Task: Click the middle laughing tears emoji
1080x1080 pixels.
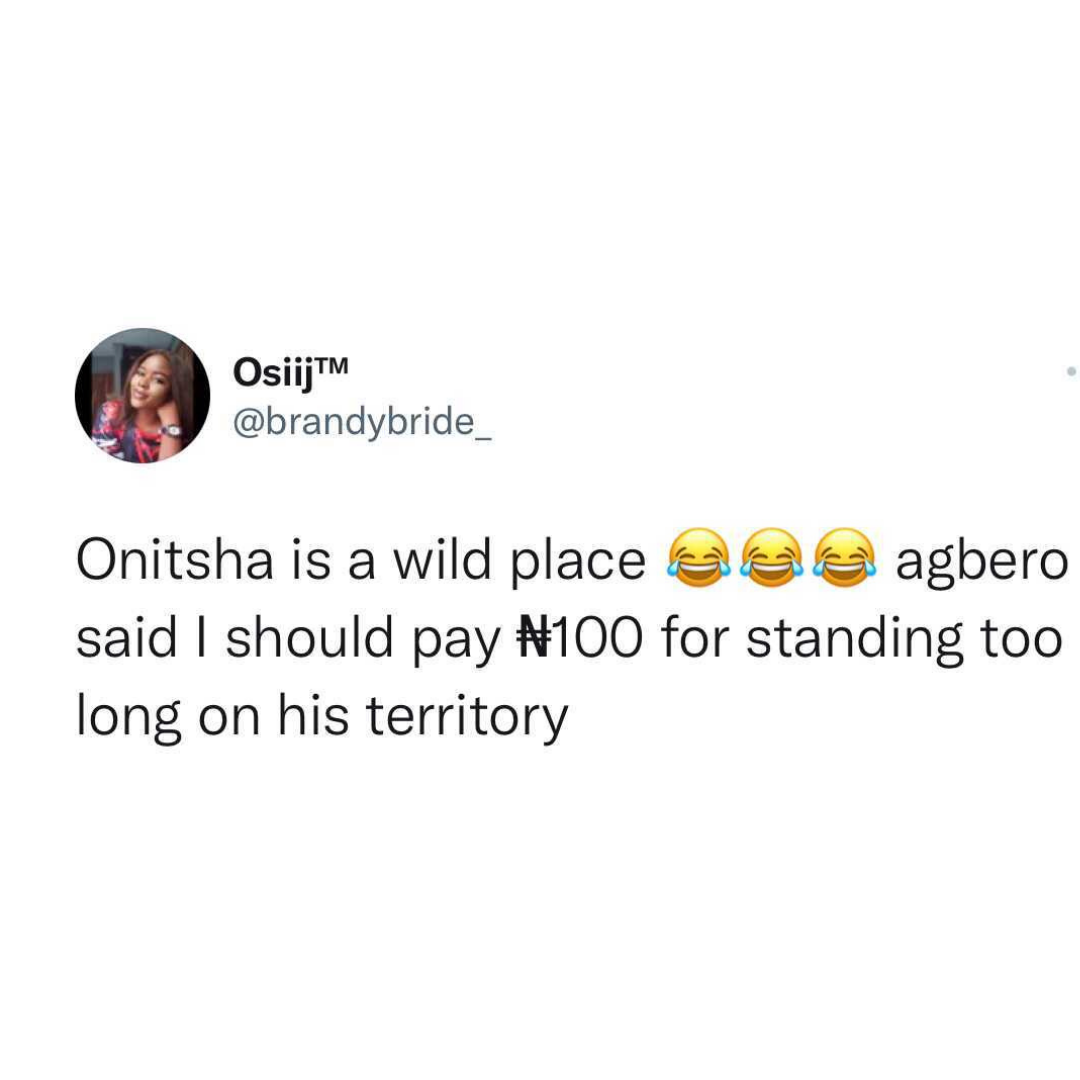Action: tap(772, 558)
